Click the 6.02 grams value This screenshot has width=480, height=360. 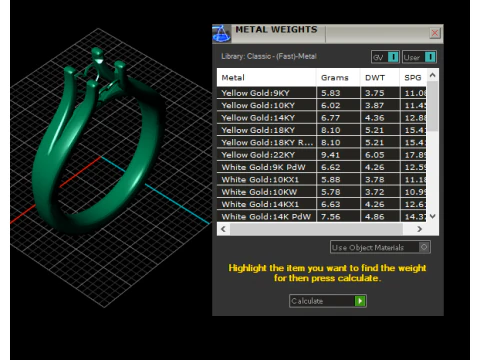(331, 105)
